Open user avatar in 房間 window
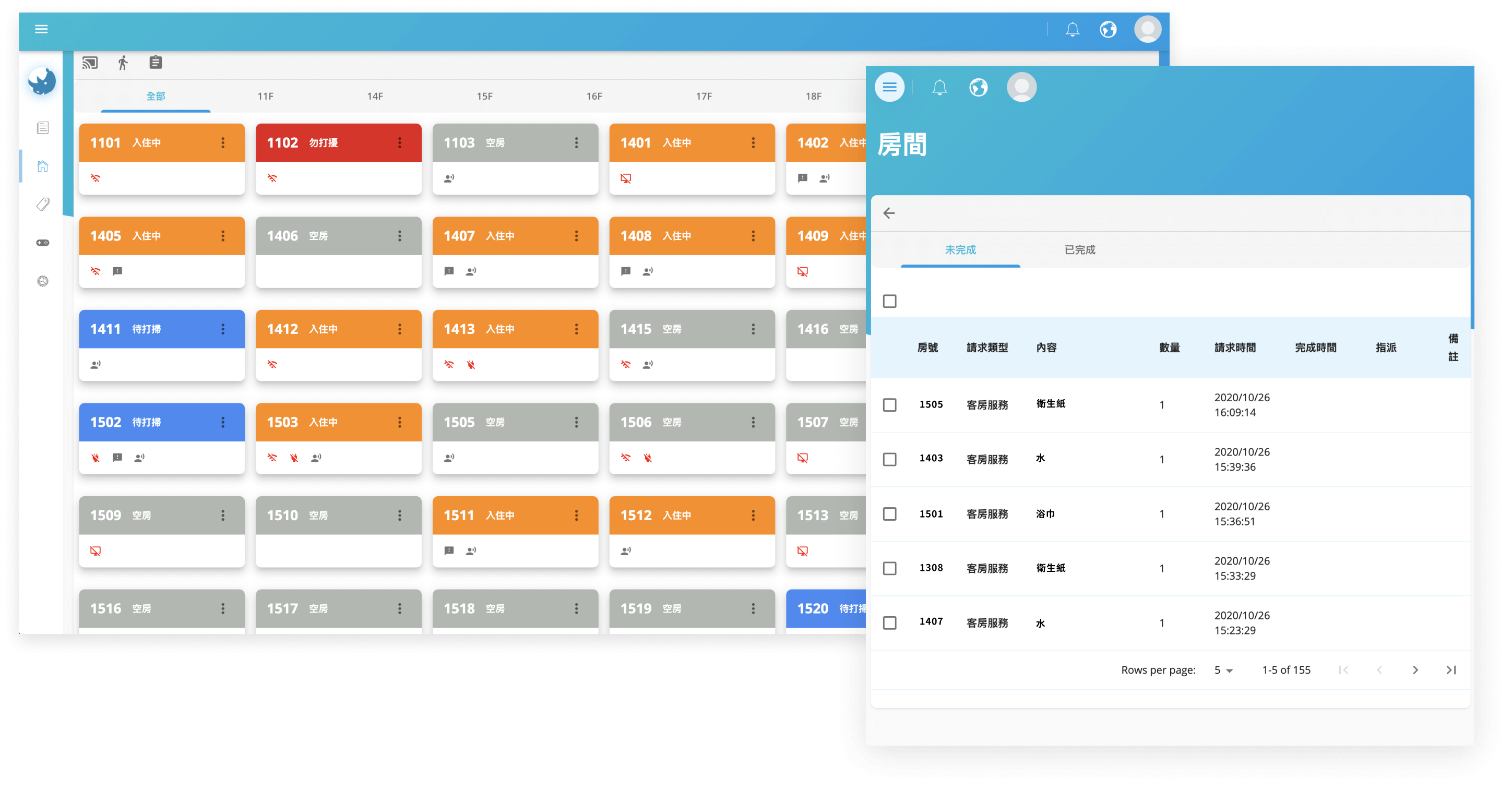This screenshot has height=790, width=1512. [1021, 87]
